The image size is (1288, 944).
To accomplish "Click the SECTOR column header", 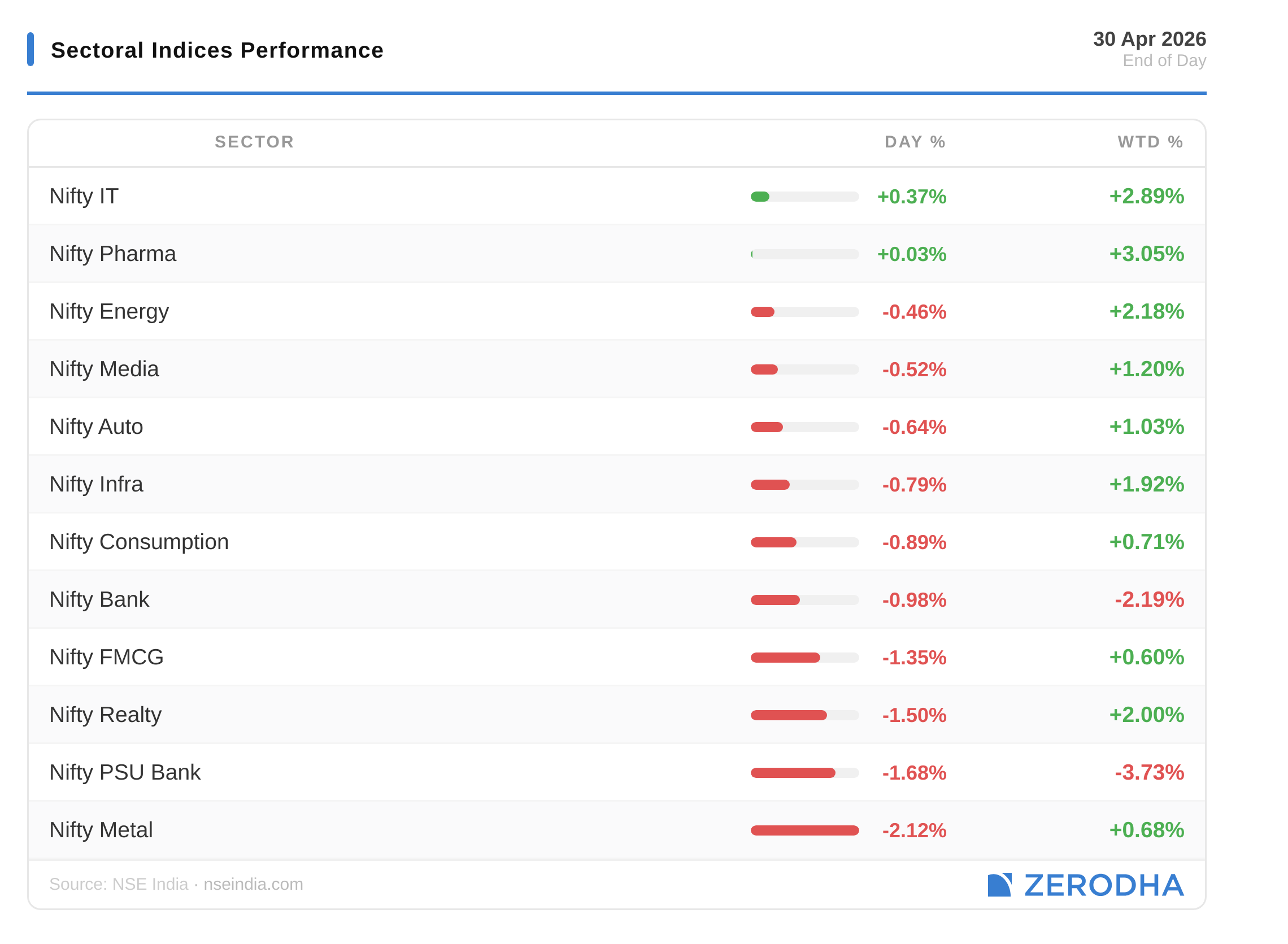I will tap(254, 142).
